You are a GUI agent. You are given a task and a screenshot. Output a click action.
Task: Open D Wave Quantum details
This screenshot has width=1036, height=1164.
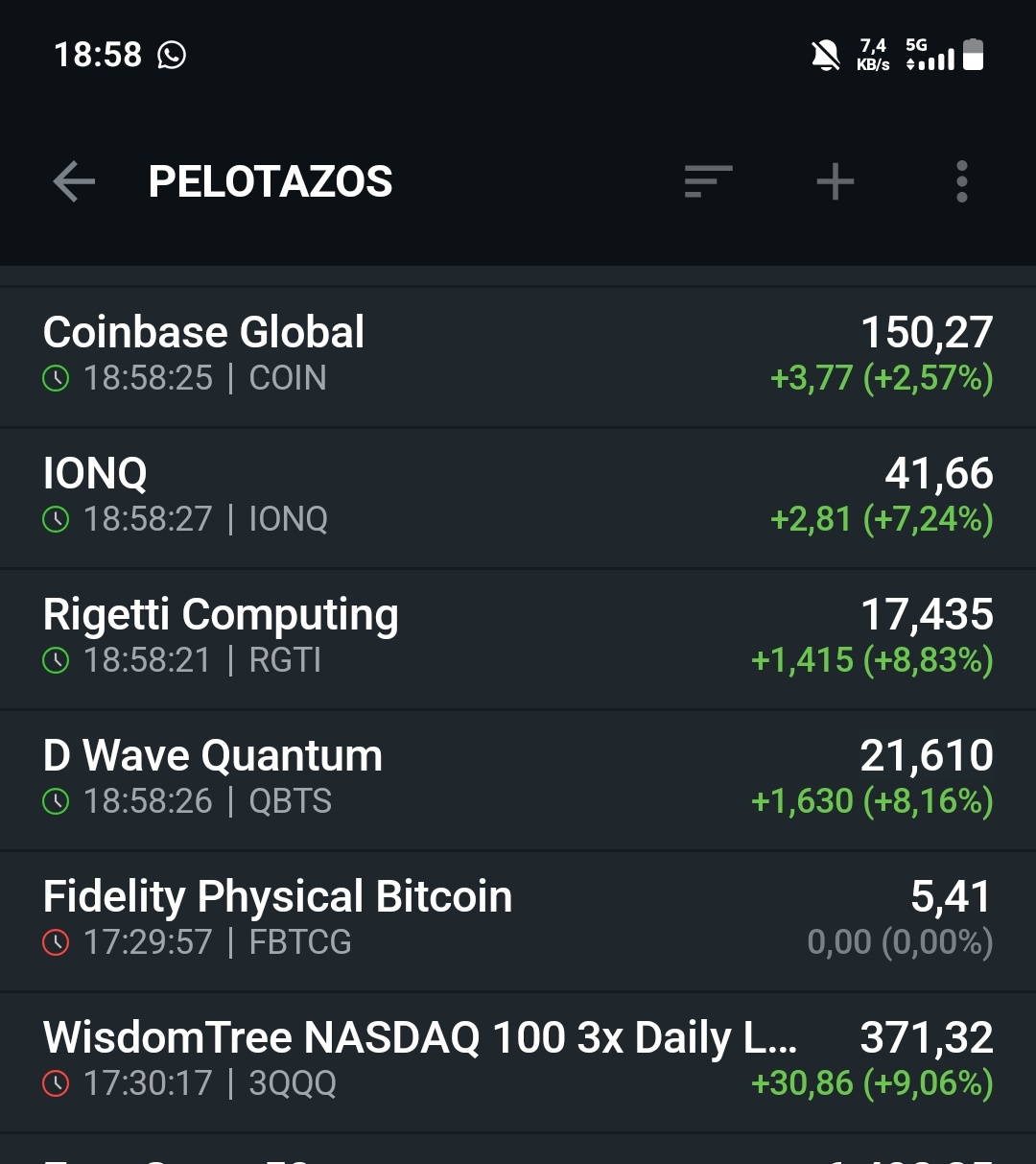tap(518, 780)
